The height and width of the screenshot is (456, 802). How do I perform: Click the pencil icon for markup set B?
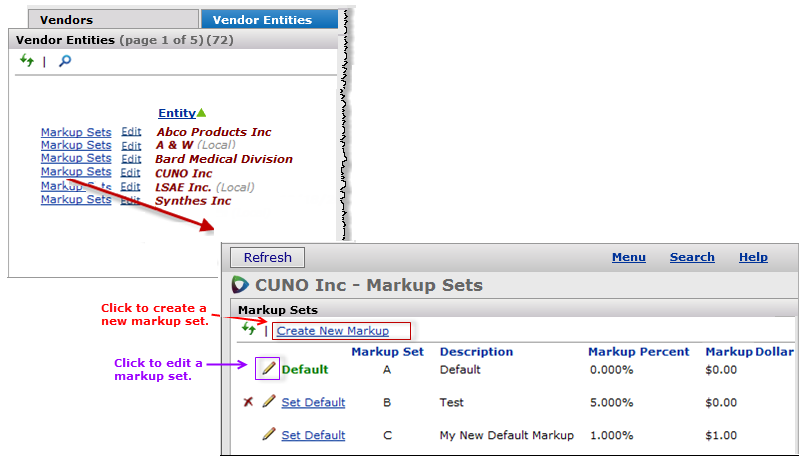[x=268, y=402]
